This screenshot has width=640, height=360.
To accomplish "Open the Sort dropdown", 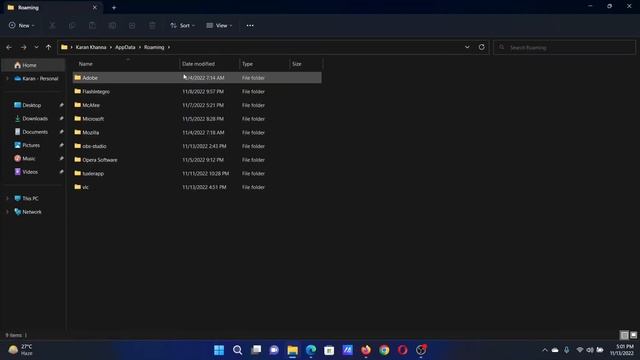I will 182,25.
